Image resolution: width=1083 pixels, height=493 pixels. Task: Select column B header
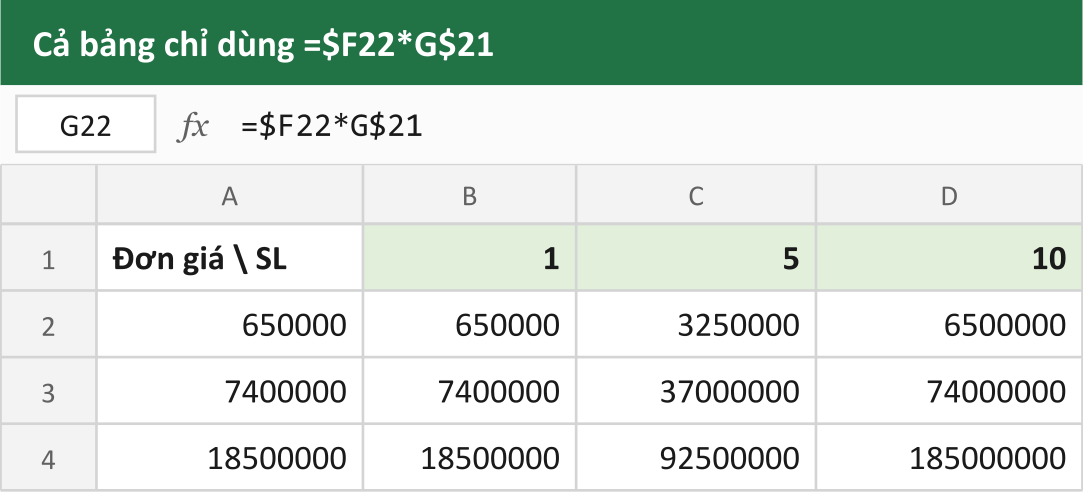pos(469,194)
